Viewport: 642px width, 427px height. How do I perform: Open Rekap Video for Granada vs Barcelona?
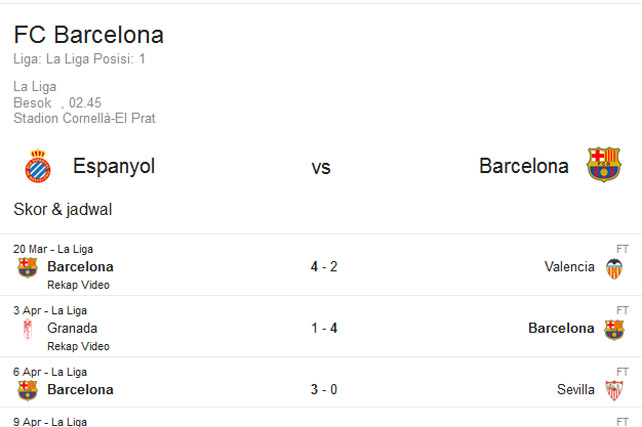coord(78,346)
